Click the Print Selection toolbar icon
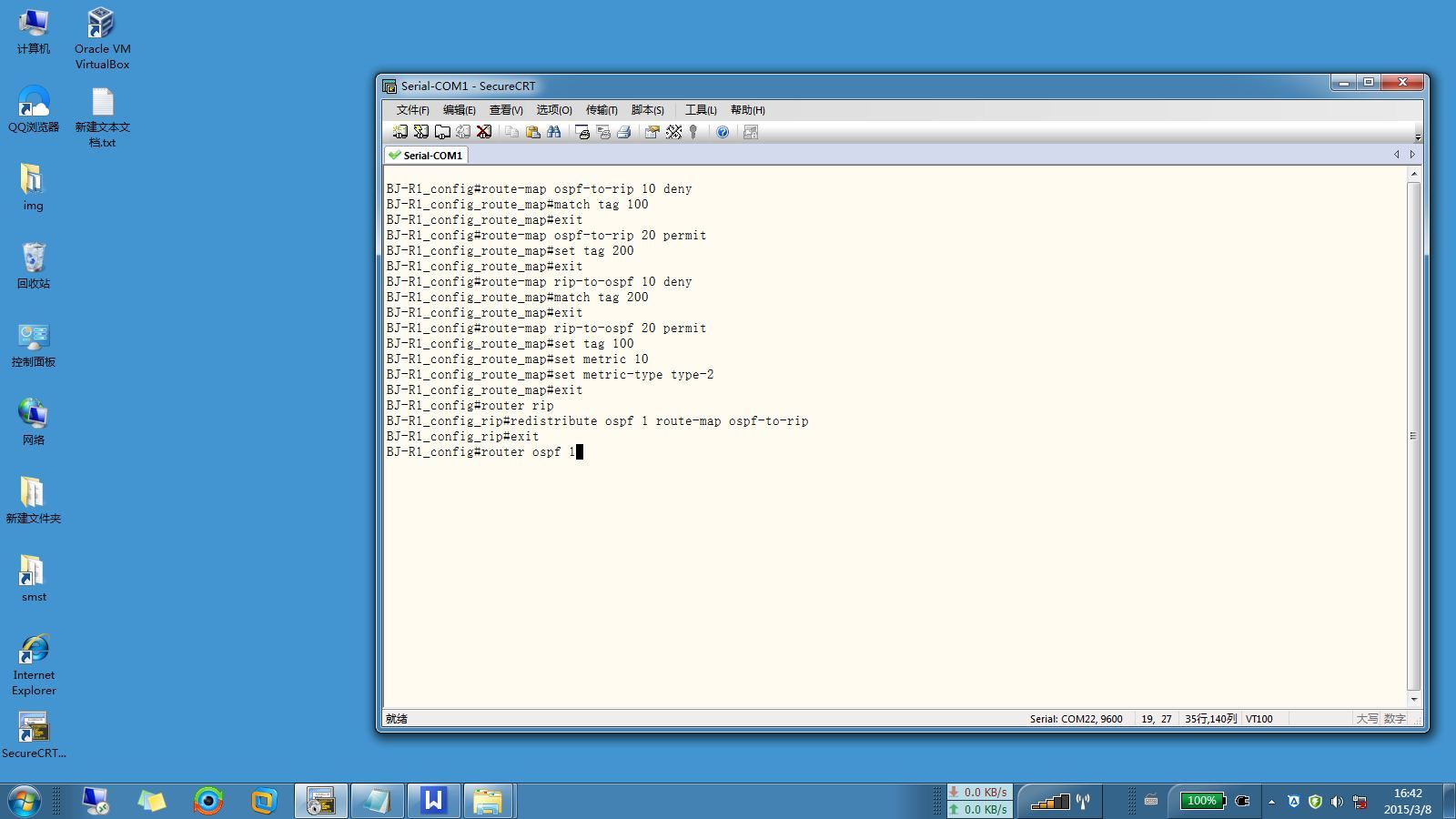 [603, 132]
